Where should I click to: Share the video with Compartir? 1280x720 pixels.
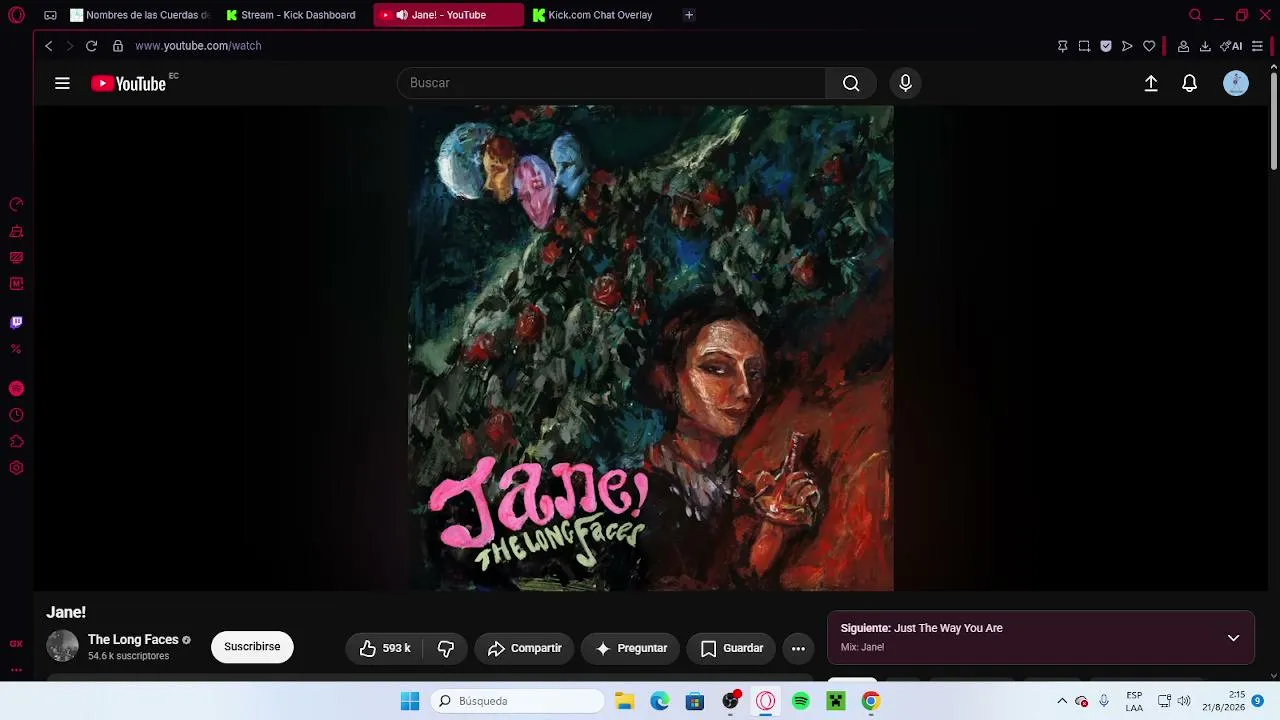pyautogui.click(x=524, y=648)
